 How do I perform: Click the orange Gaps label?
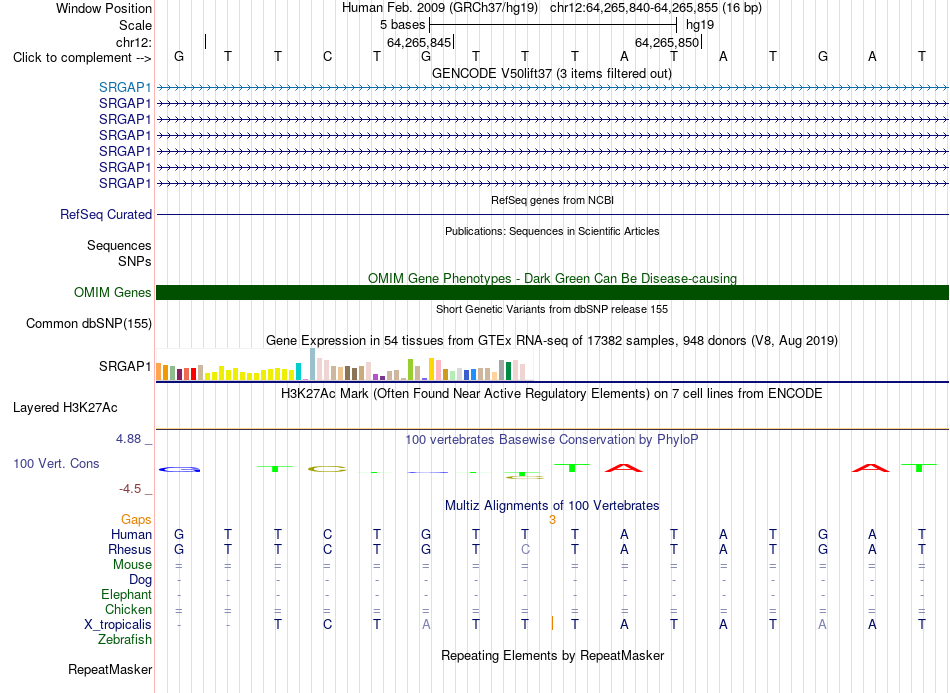click(136, 520)
